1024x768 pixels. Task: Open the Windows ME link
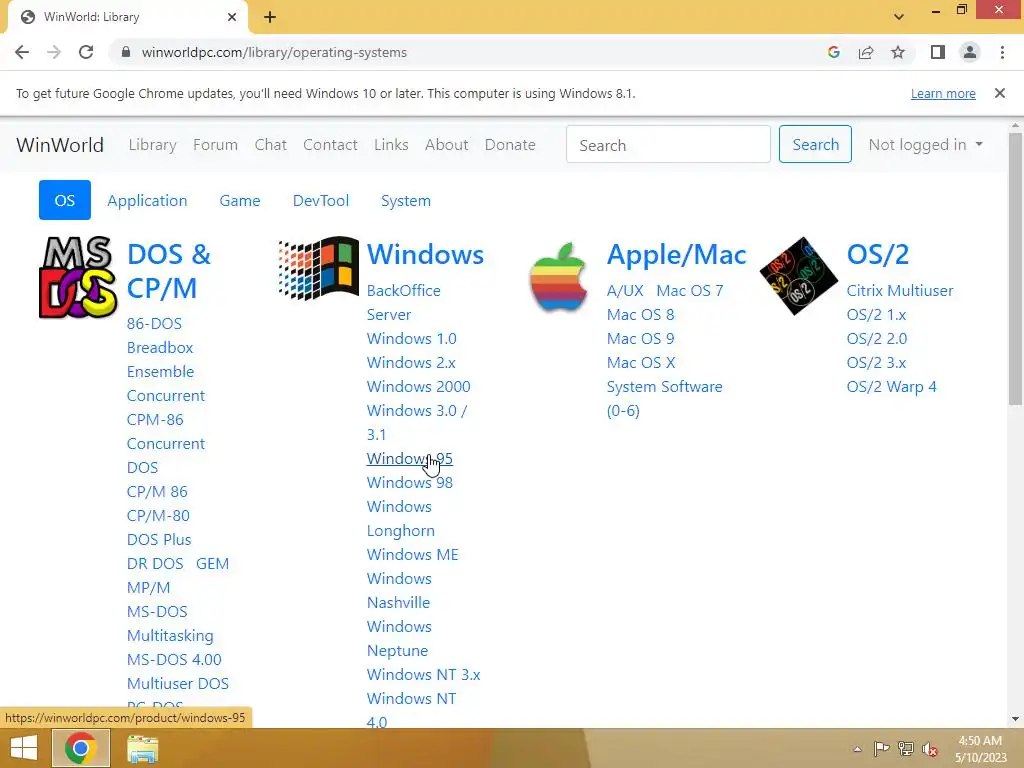[x=413, y=554]
